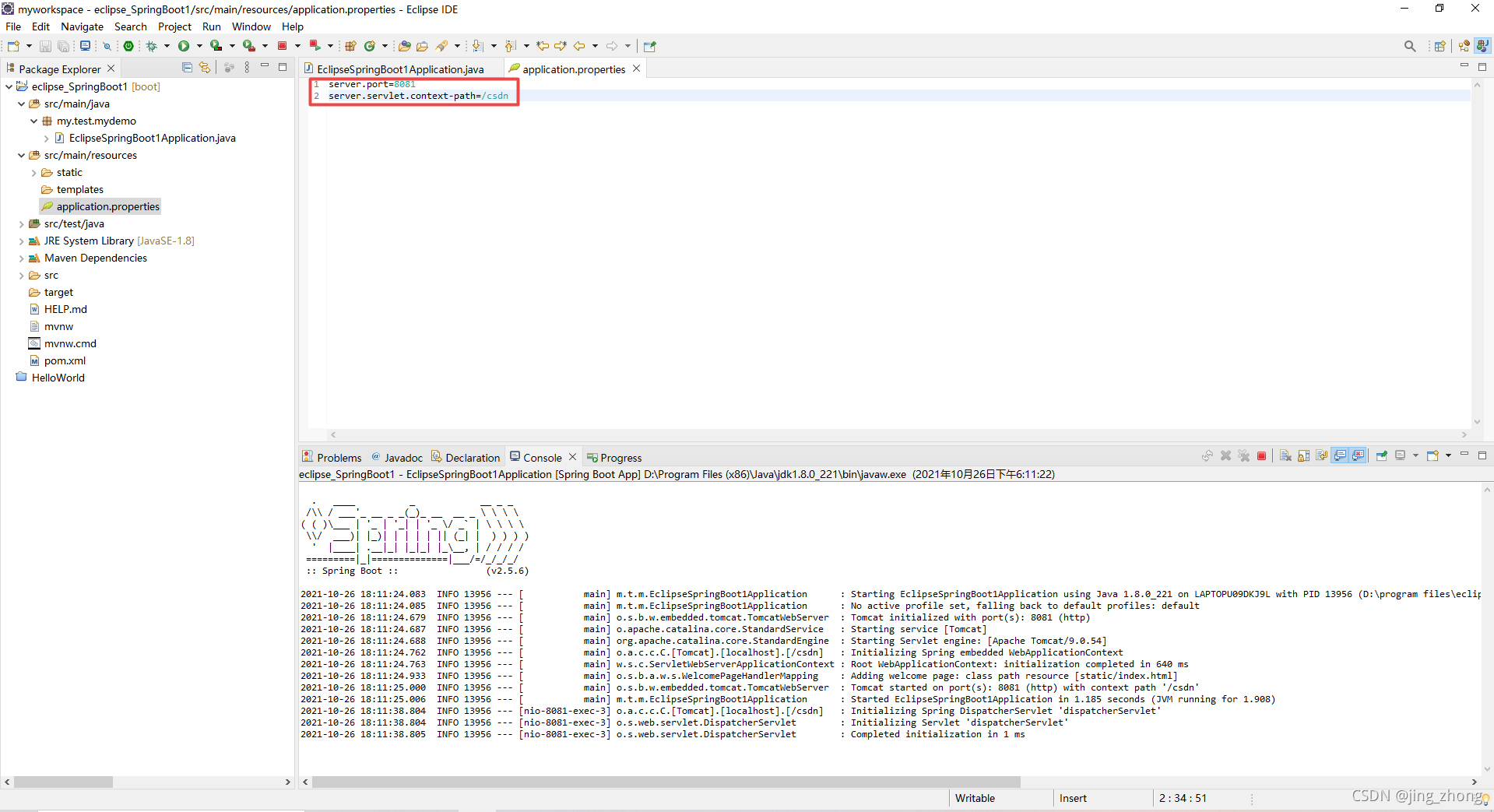
Task: Open the Debug dropdown arrow
Action: 167,46
